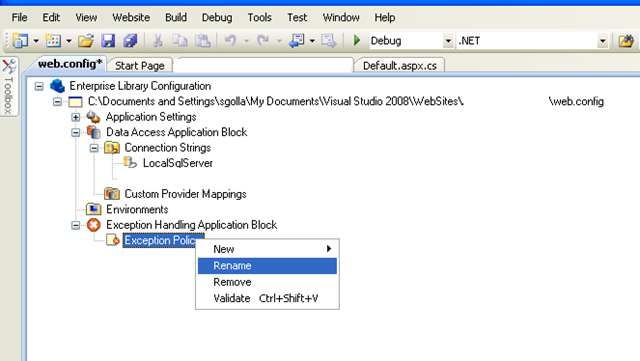Collapse the Connection Strings node

coord(94,148)
